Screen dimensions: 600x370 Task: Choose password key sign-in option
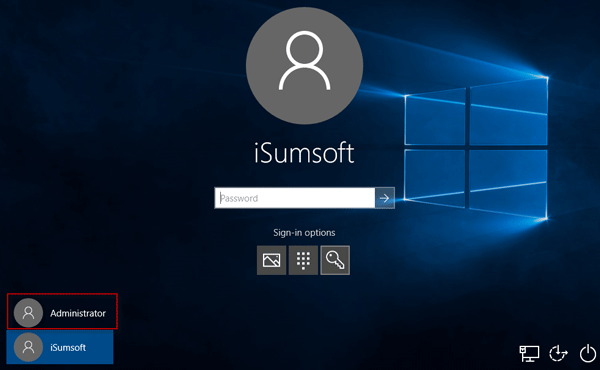[x=335, y=260]
